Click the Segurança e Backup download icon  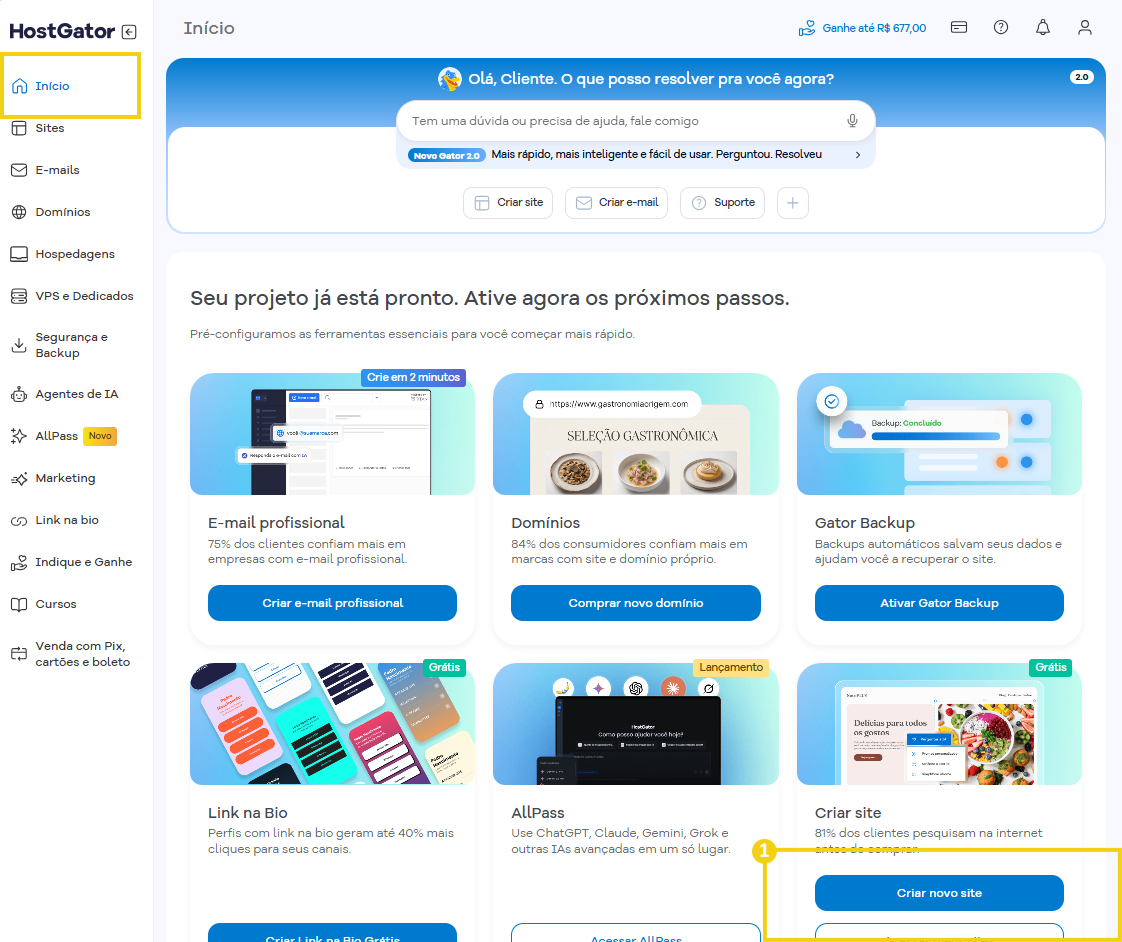pyautogui.click(x=19, y=345)
